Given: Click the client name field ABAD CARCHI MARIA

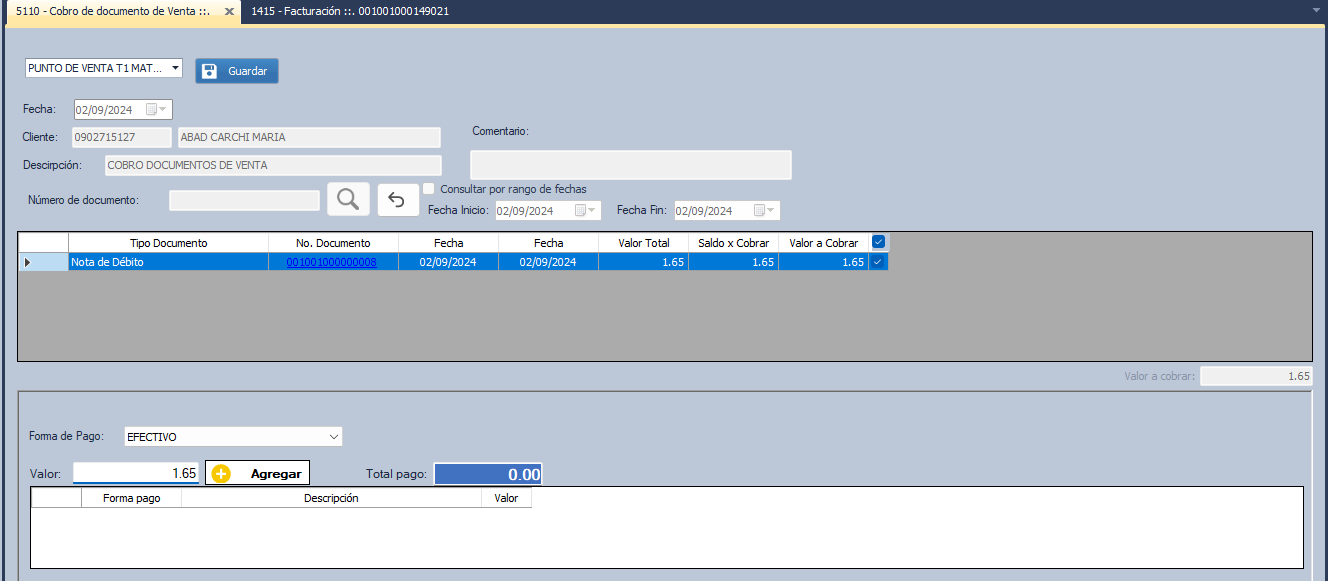Looking at the screenshot, I should pos(309,137).
